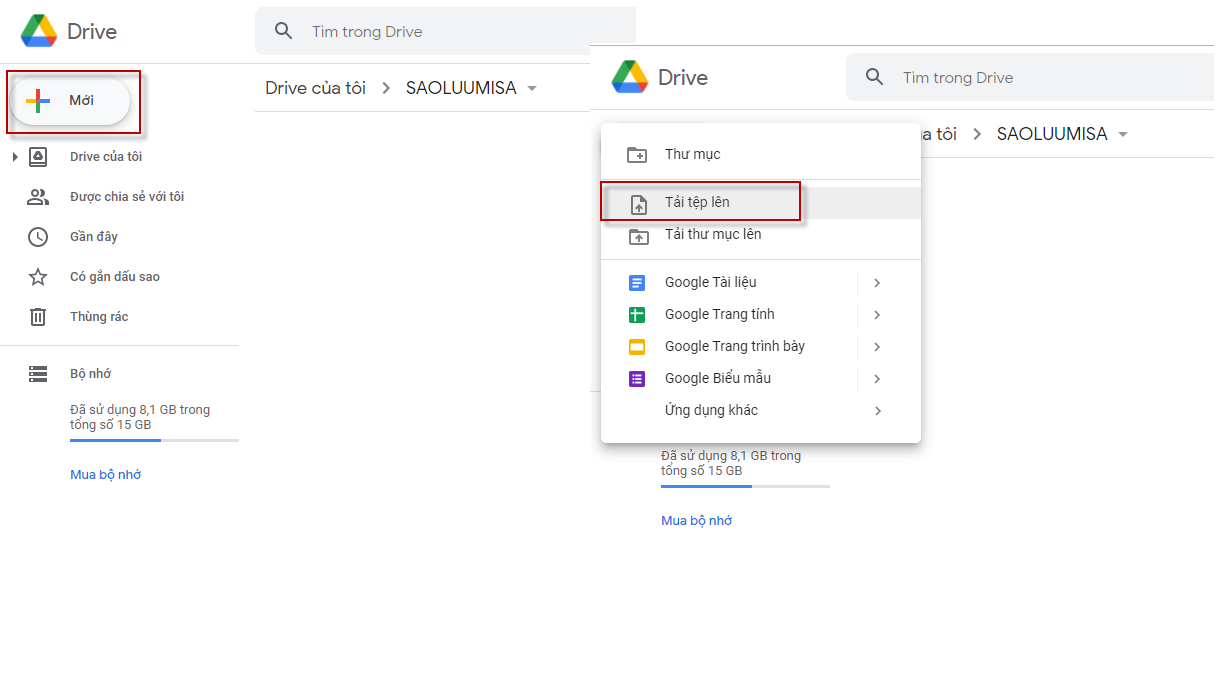Click the yellow Google Trang trình bày slides icon
Screen dimensions: 1216x687
(637, 347)
